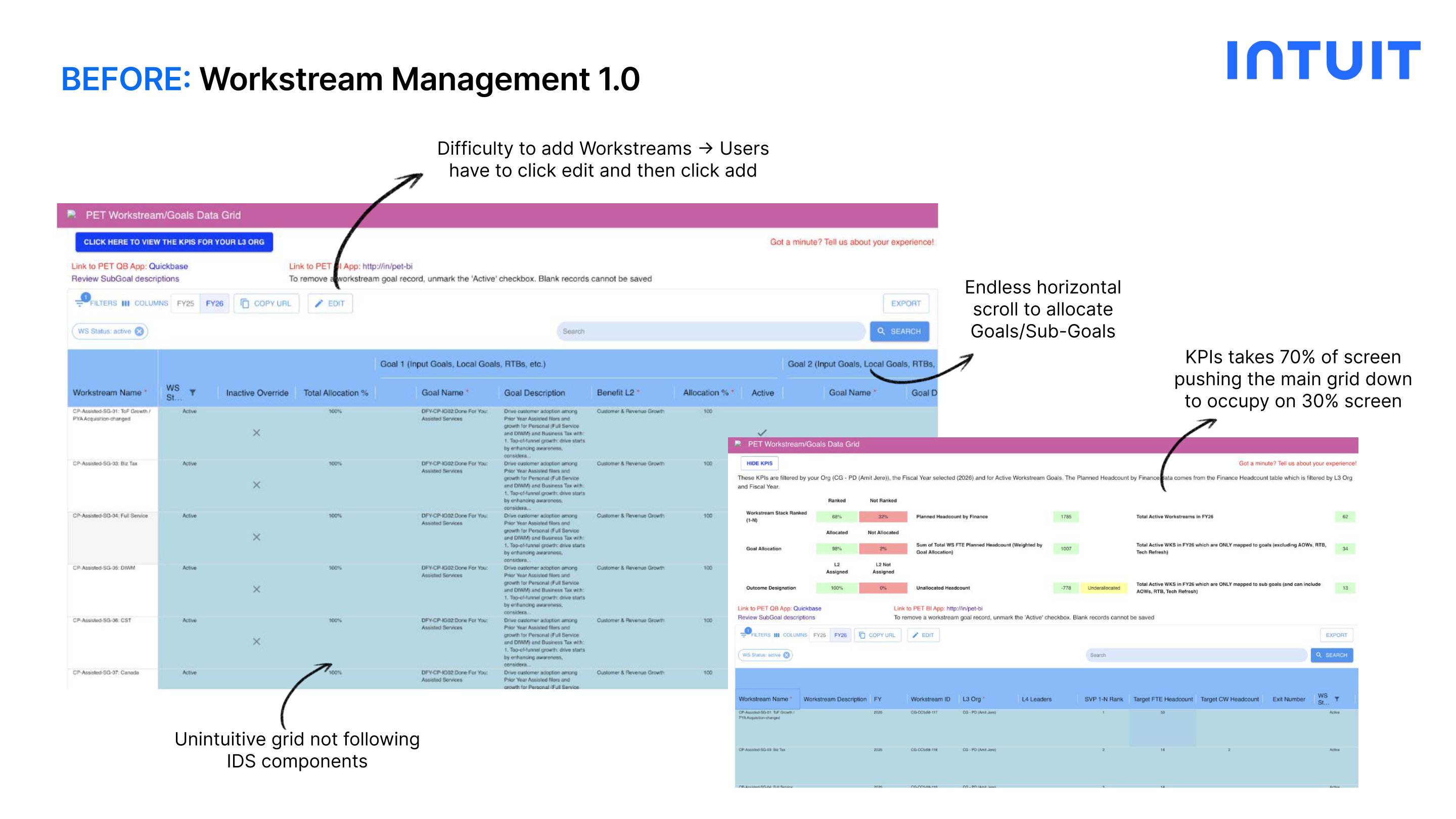Click L4 Leaders column header
1456x819 pixels.
tap(1036, 699)
